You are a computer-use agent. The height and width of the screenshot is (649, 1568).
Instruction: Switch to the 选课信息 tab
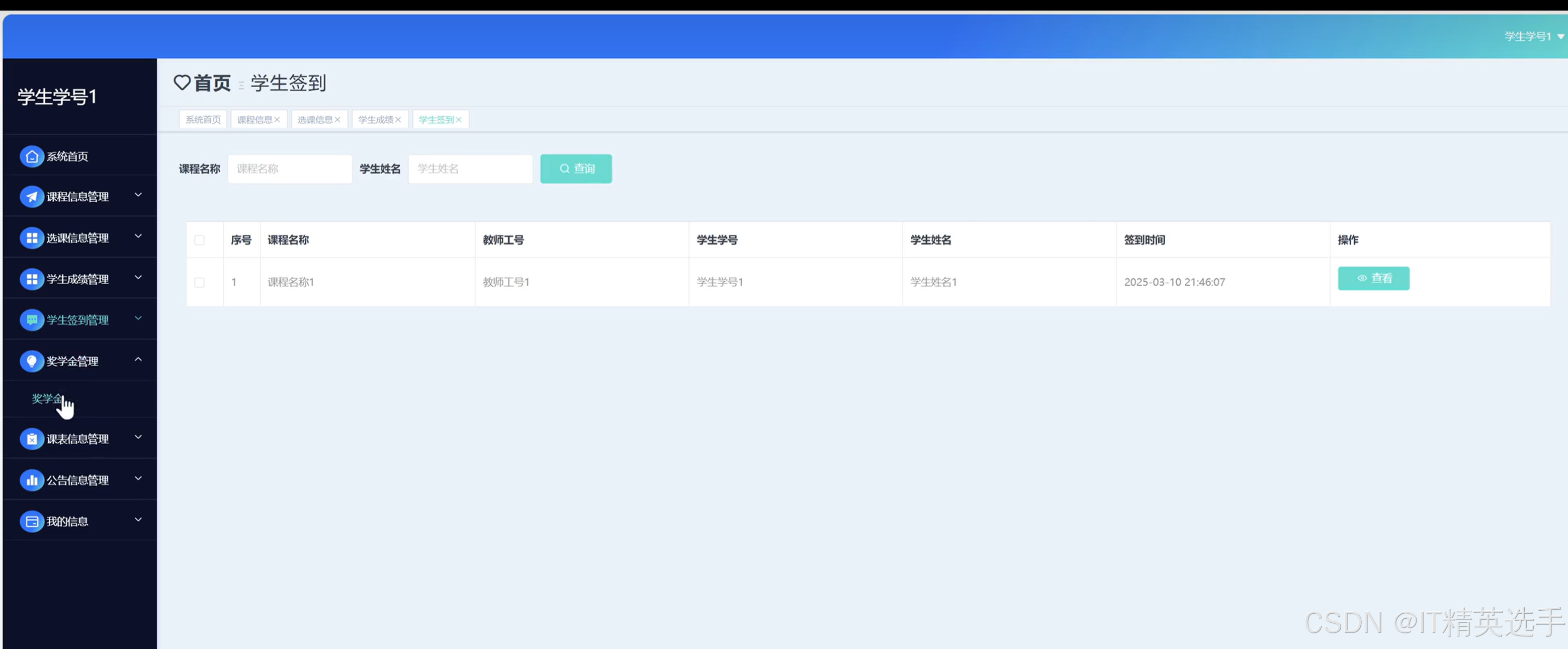[315, 120]
